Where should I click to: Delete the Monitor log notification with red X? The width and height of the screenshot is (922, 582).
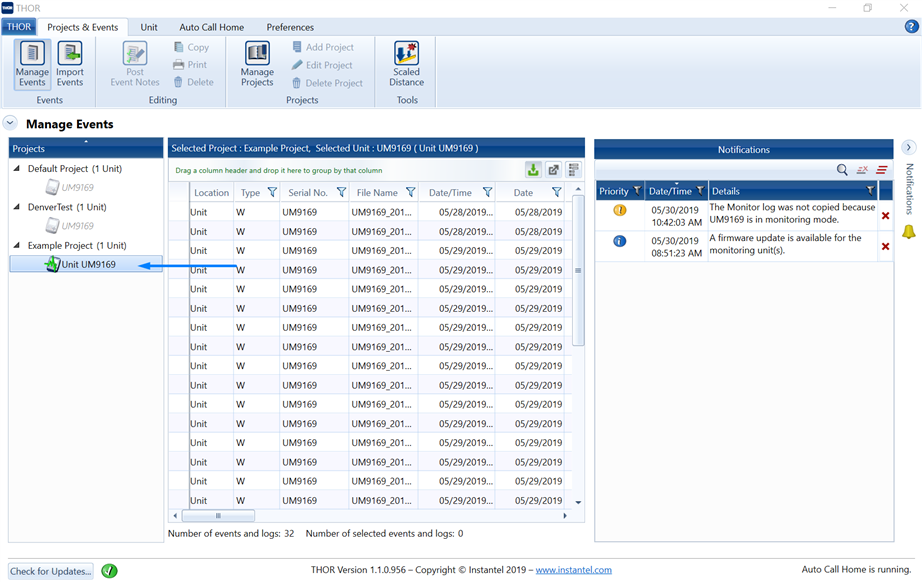[885, 215]
